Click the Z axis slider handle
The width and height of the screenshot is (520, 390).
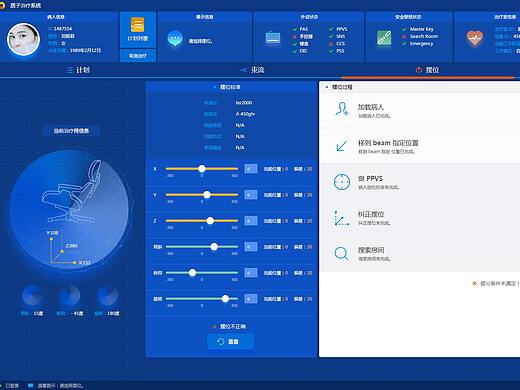(210, 221)
